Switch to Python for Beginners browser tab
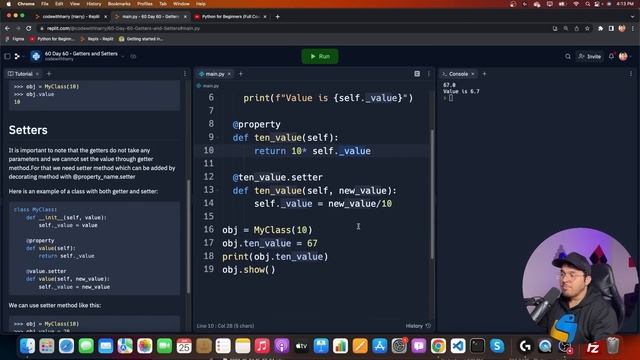 pos(231,17)
